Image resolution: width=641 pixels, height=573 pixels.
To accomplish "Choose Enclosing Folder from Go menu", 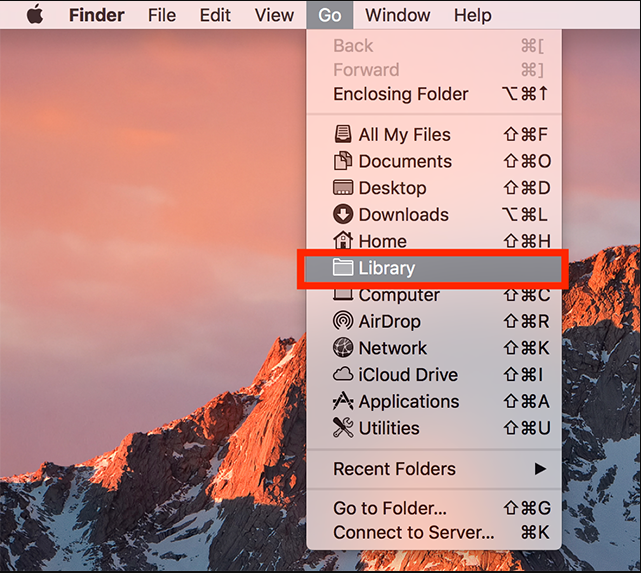I will (434, 94).
